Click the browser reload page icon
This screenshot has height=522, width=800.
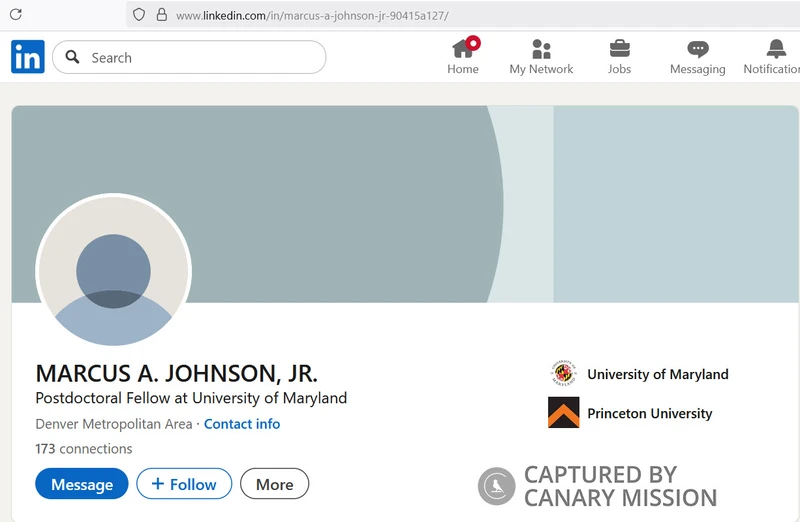tap(15, 15)
